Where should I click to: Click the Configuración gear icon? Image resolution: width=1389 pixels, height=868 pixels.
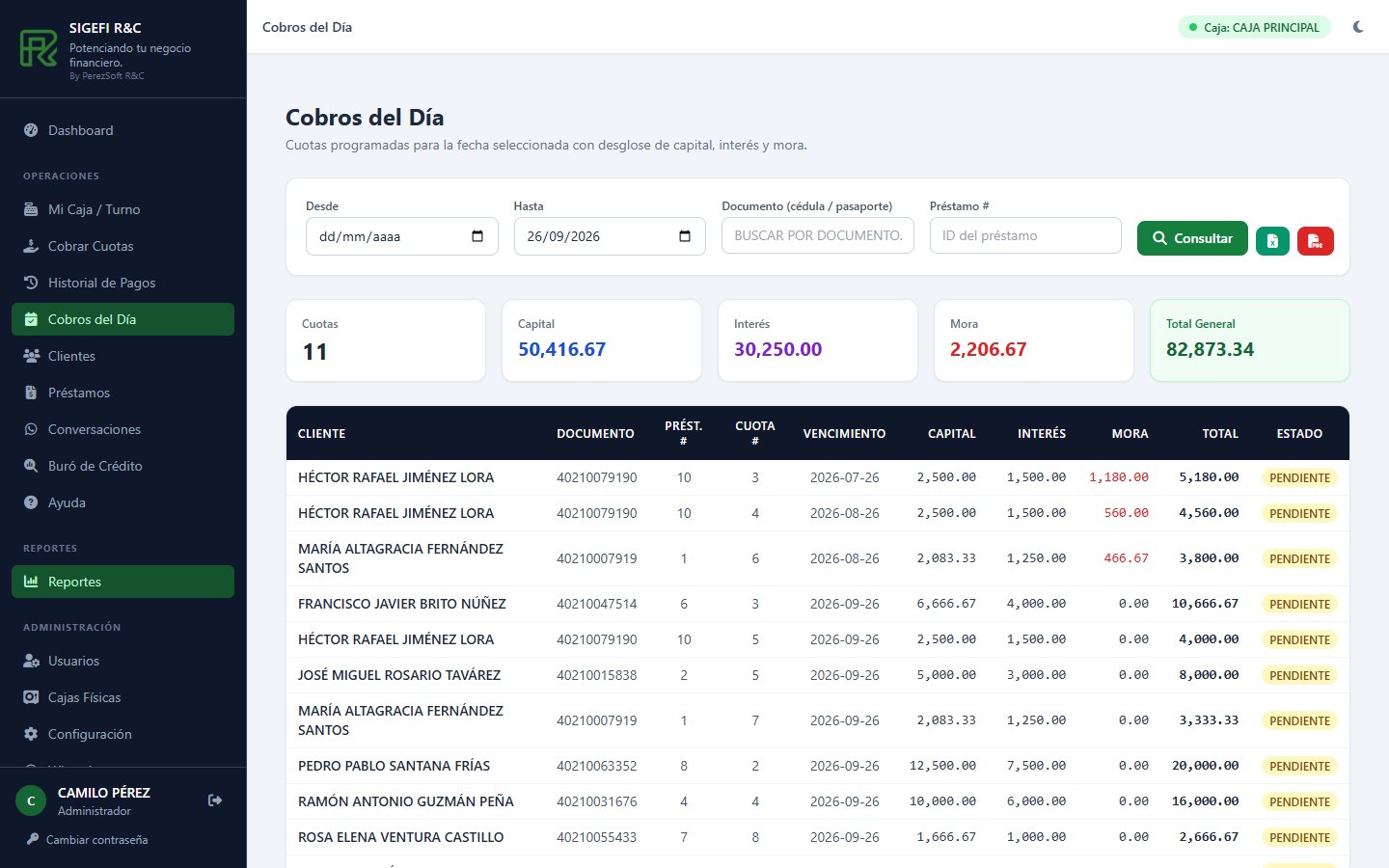pos(31,734)
